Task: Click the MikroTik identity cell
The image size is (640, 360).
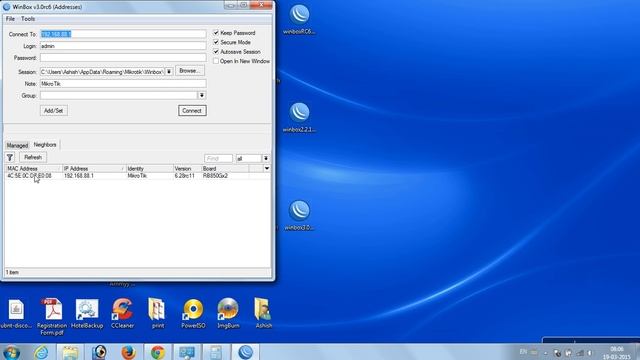Action: coord(137,176)
